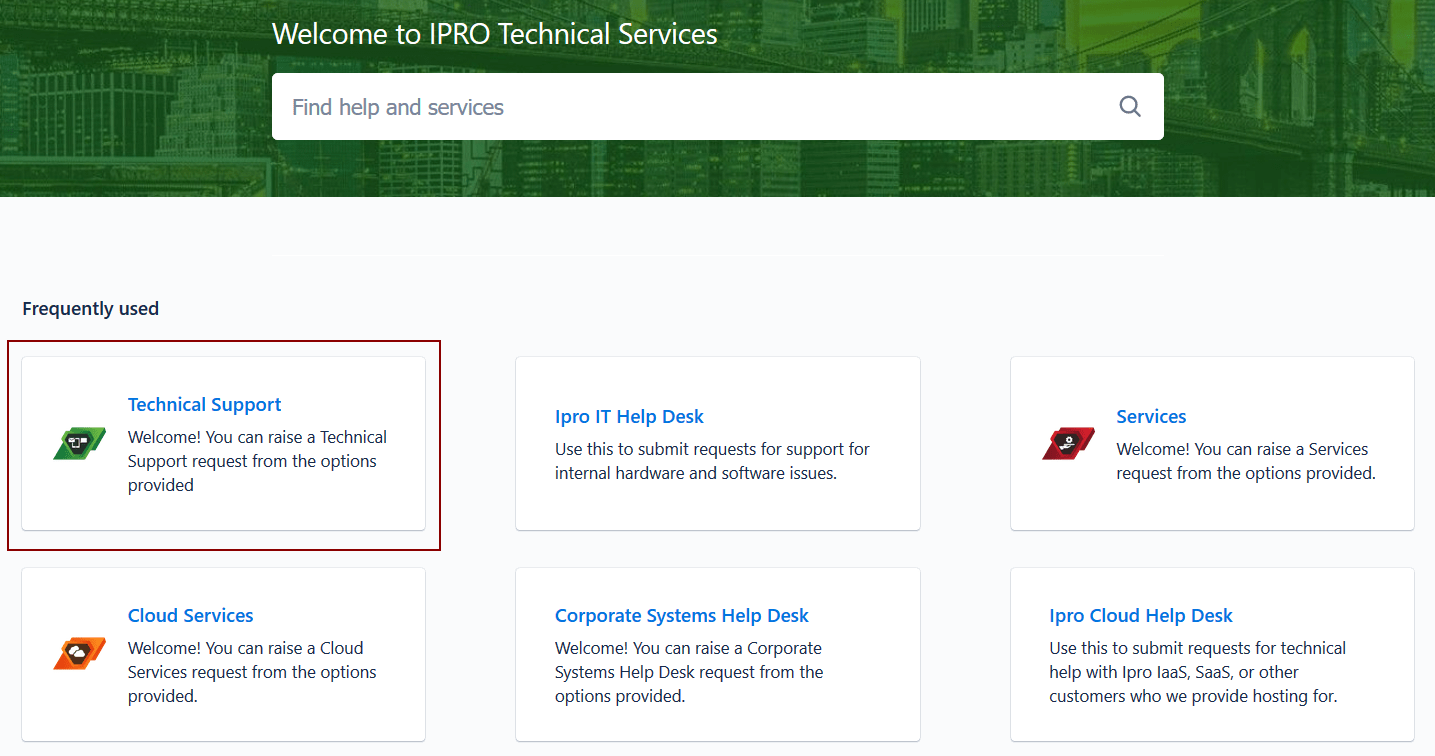Click the search magnifier icon

click(x=1130, y=106)
